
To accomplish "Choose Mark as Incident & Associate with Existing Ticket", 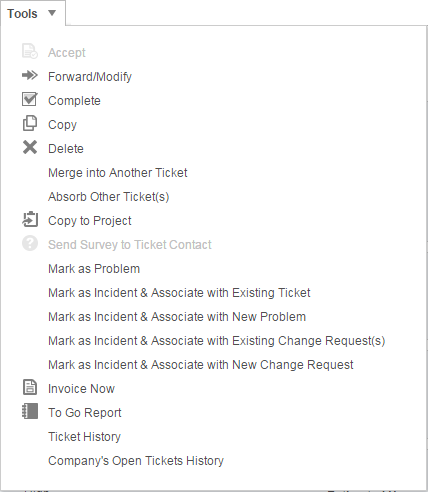I will pos(179,293).
